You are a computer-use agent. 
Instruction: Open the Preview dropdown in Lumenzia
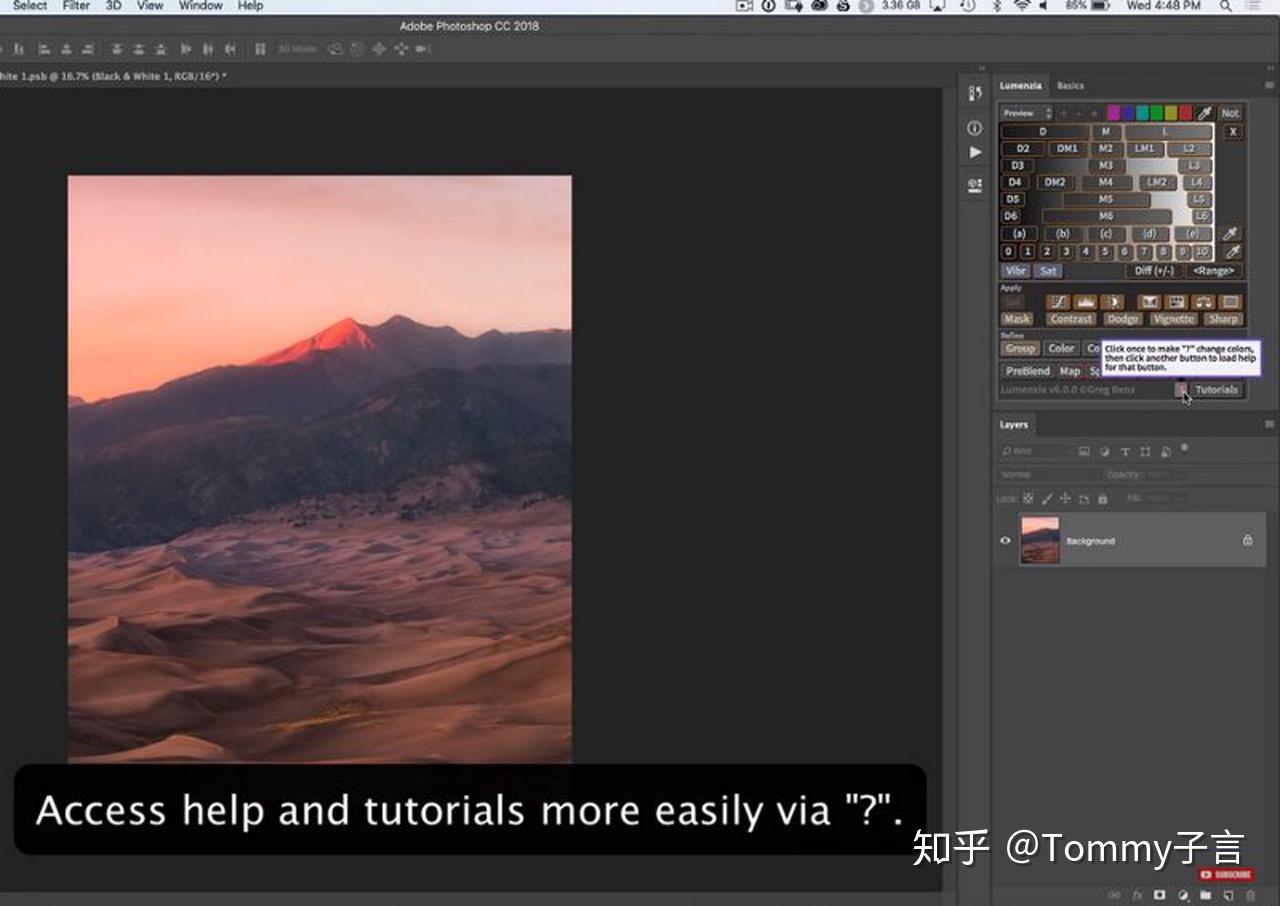tap(1027, 113)
